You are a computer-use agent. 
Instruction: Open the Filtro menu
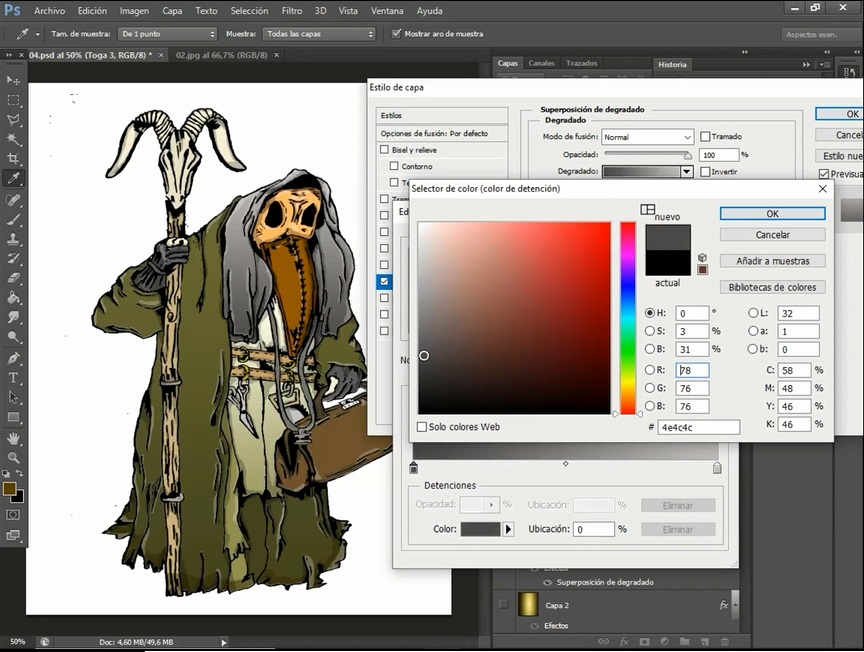click(x=292, y=11)
